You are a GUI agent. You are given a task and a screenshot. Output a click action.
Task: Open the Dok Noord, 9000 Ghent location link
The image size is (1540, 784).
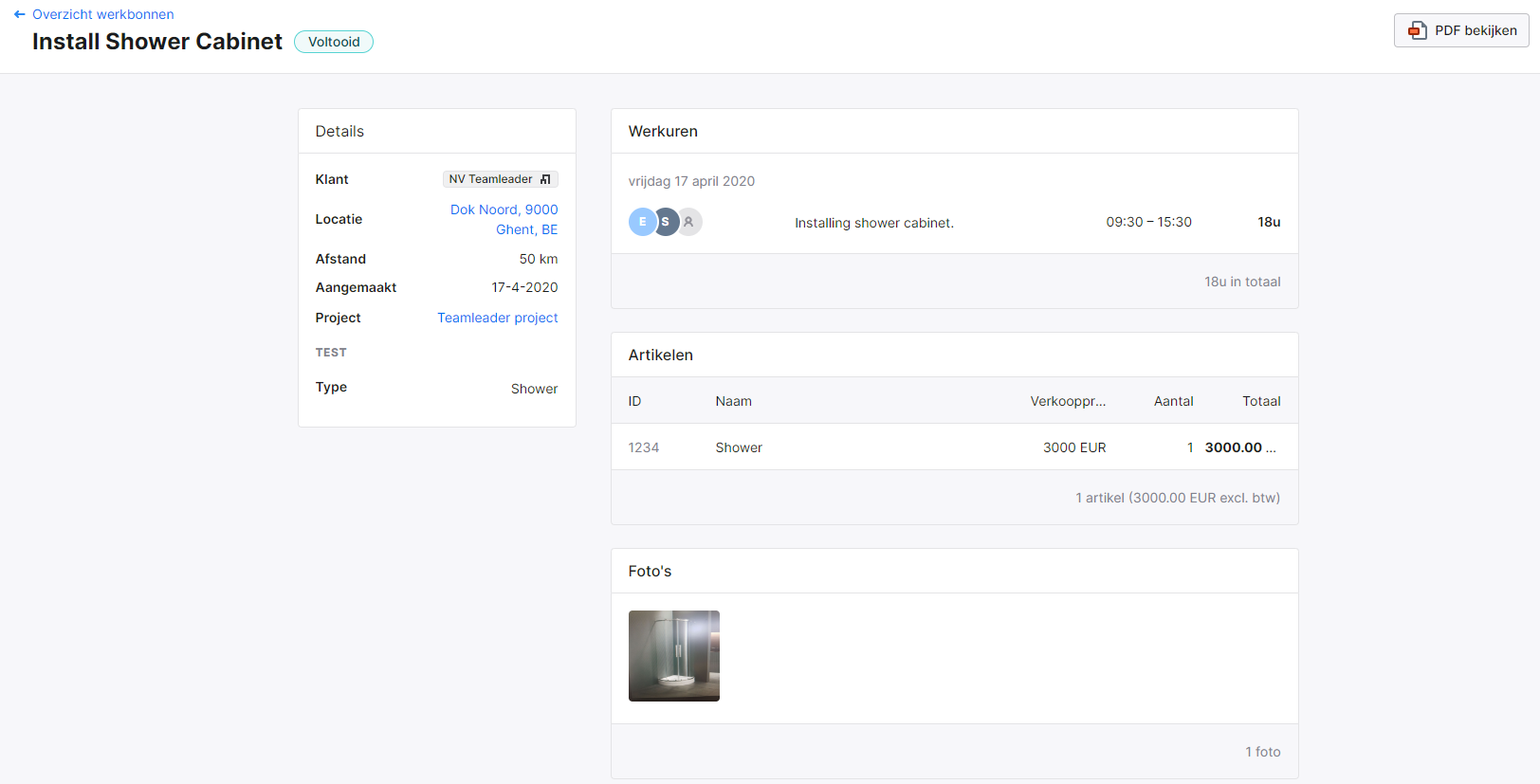[504, 219]
